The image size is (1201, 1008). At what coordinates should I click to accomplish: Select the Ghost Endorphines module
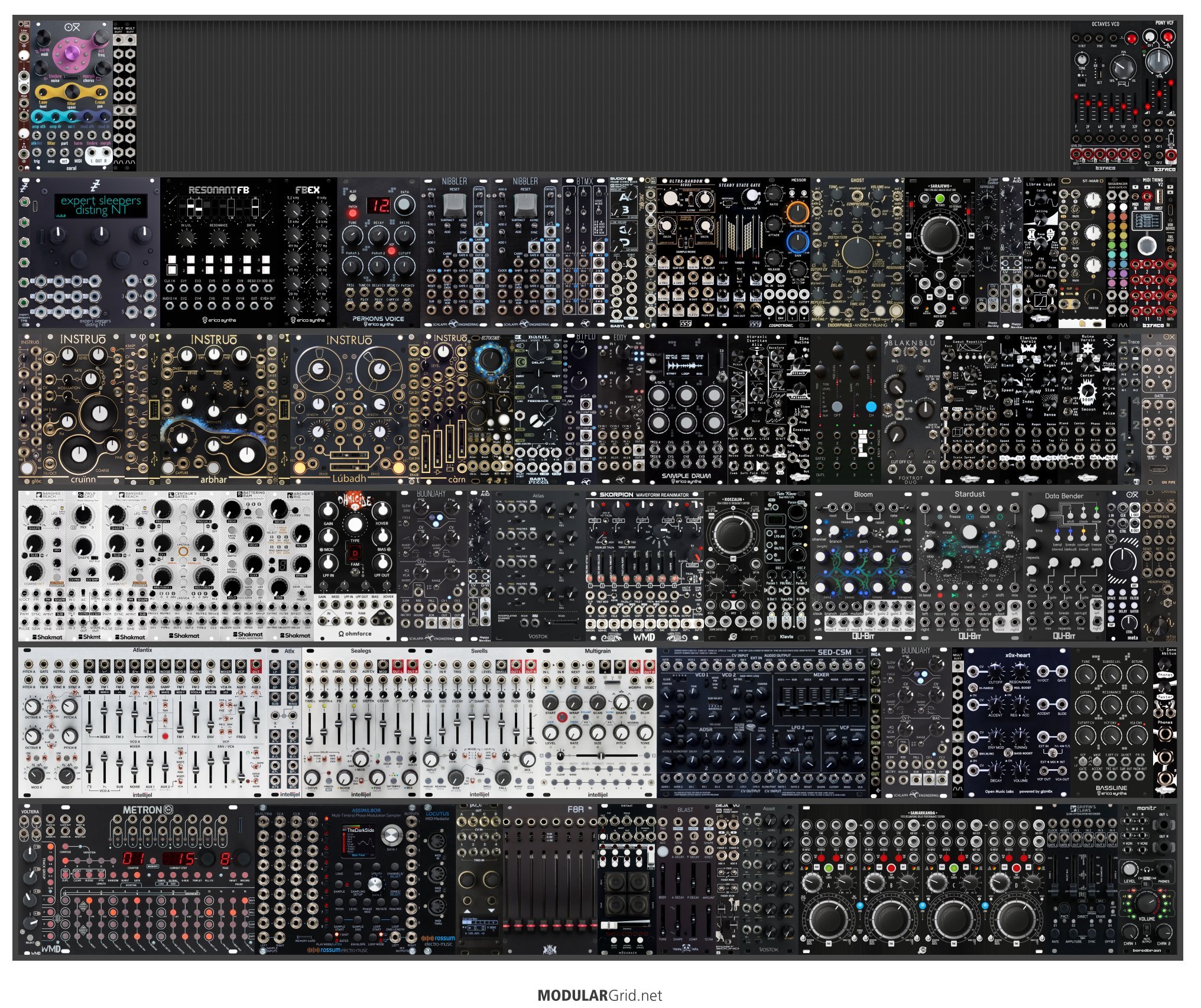click(x=857, y=252)
